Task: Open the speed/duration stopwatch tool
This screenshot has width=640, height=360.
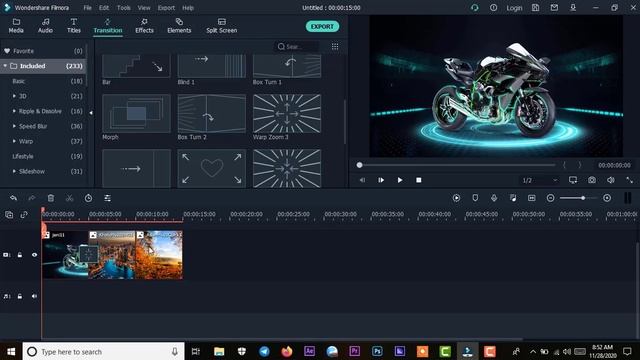Action: (88, 198)
